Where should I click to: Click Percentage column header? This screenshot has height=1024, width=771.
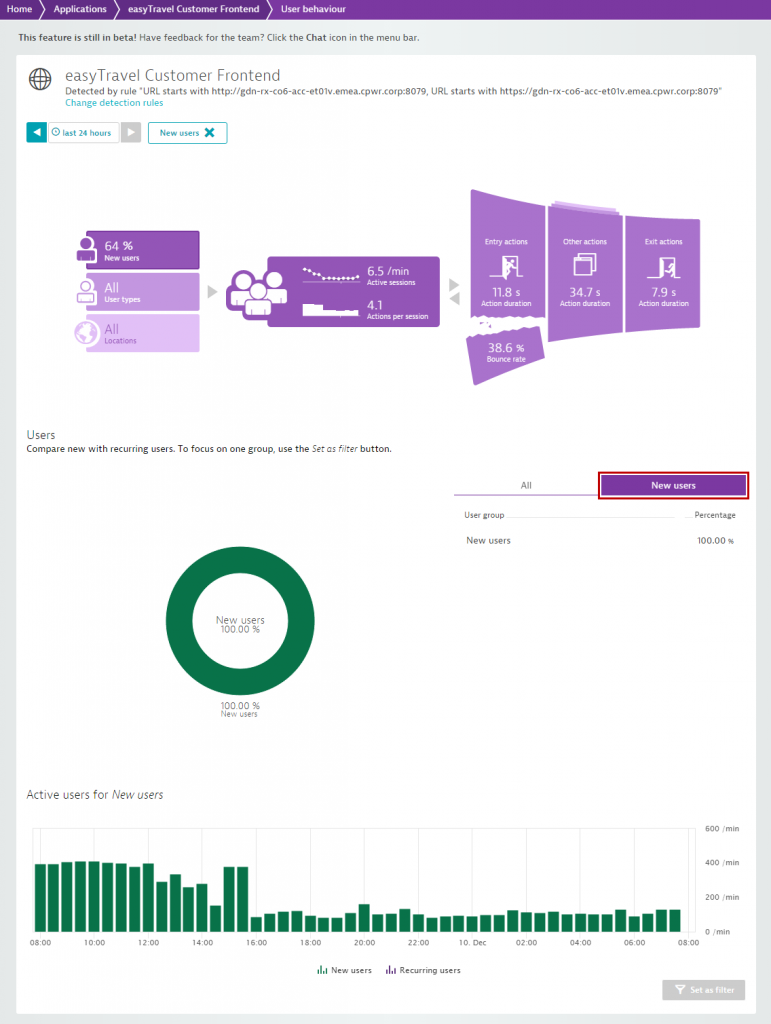[714, 515]
